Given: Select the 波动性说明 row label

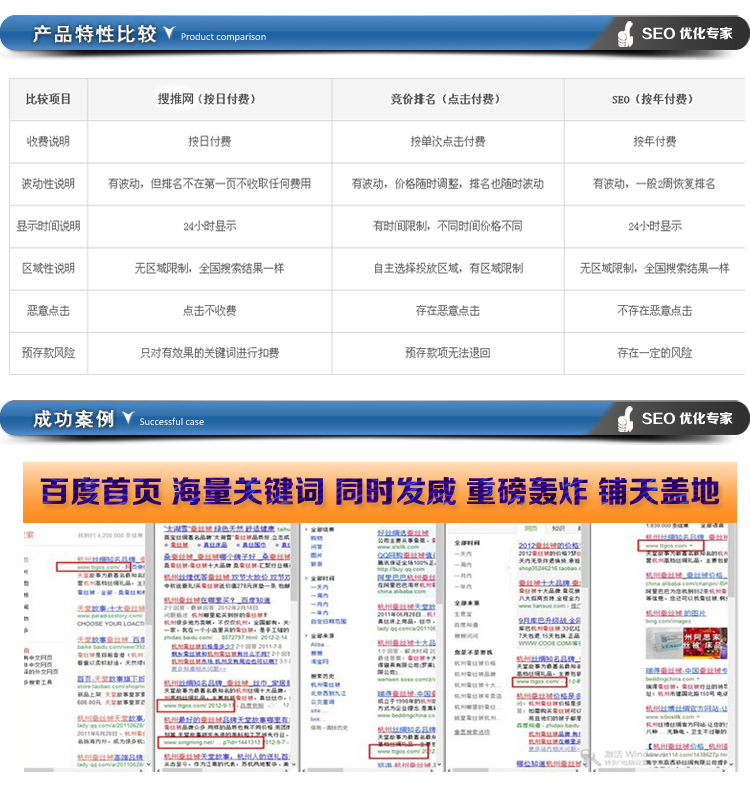Looking at the screenshot, I should [x=48, y=184].
